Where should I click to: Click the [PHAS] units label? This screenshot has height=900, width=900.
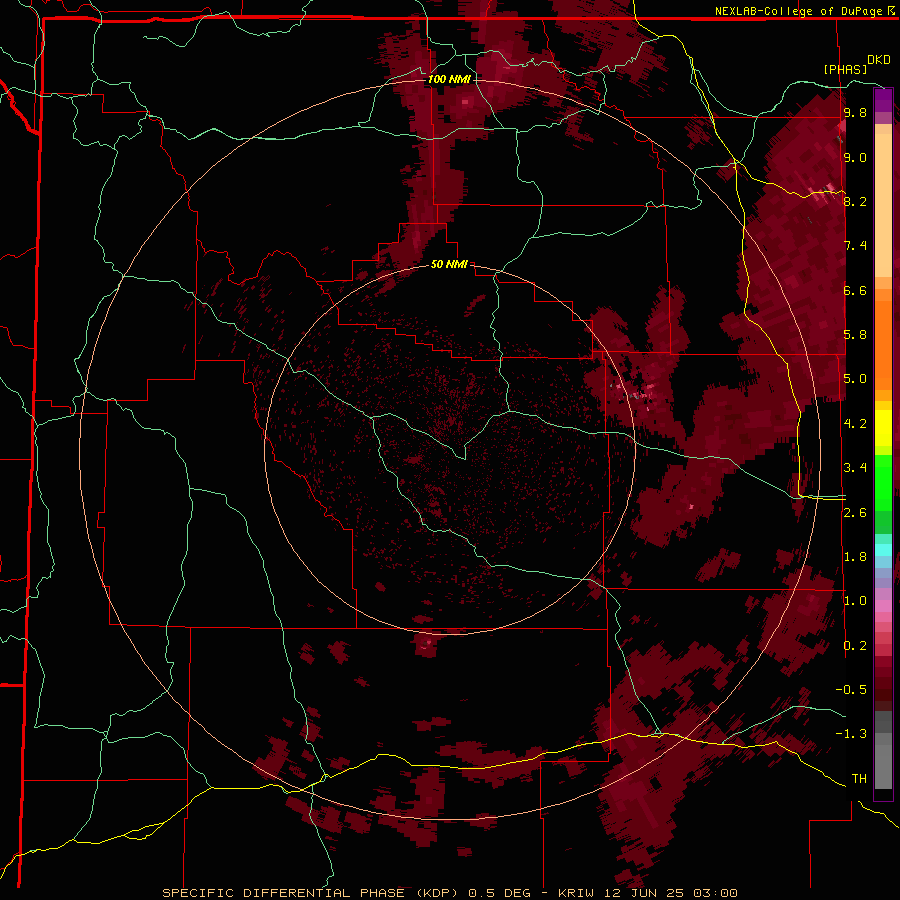click(x=845, y=69)
